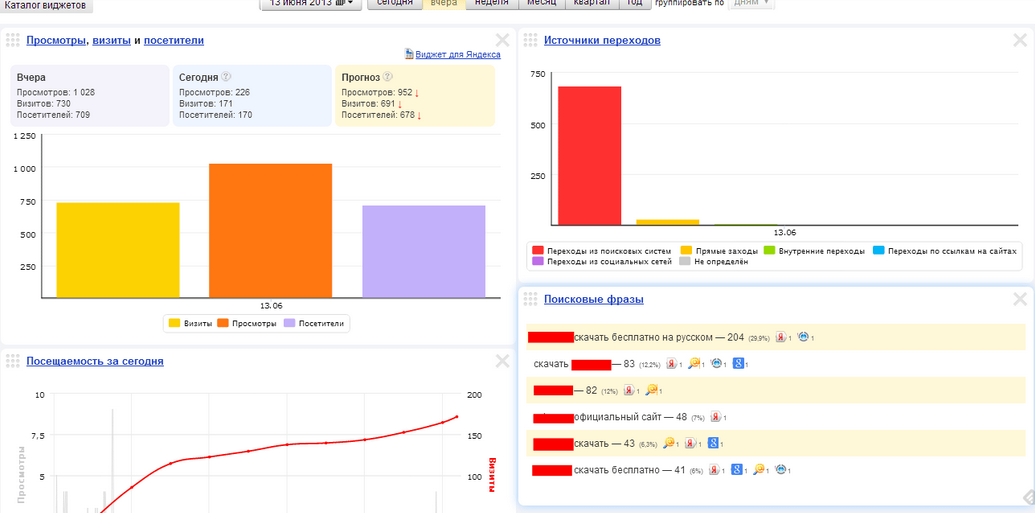Click orange magnifier icon in the 43 row
1035x513 pixels.
[669, 444]
